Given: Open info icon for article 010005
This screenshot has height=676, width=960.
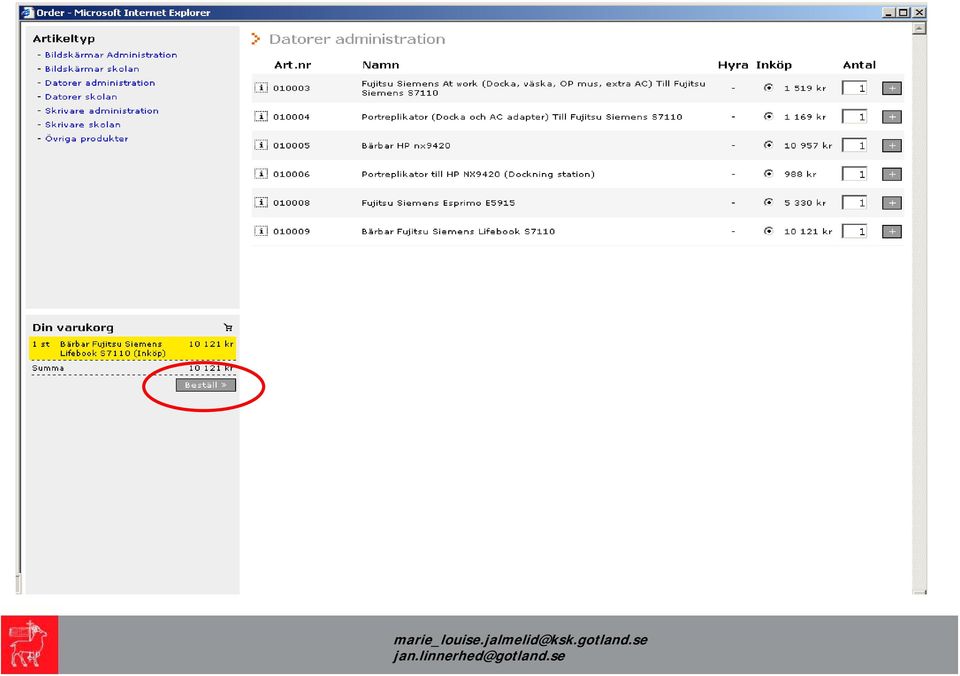Looking at the screenshot, I should click(261, 145).
